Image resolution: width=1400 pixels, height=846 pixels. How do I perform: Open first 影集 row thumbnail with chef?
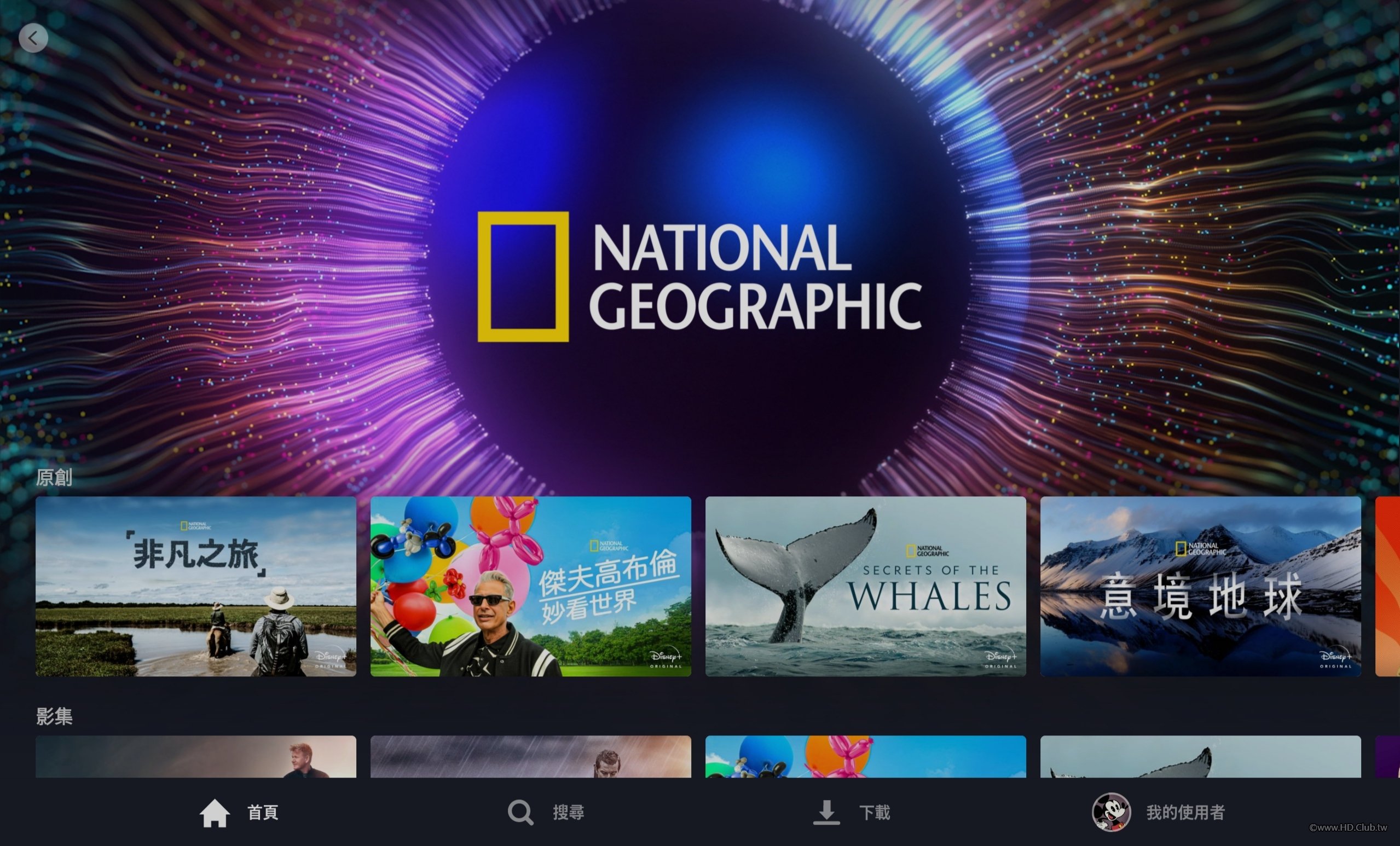[195, 757]
